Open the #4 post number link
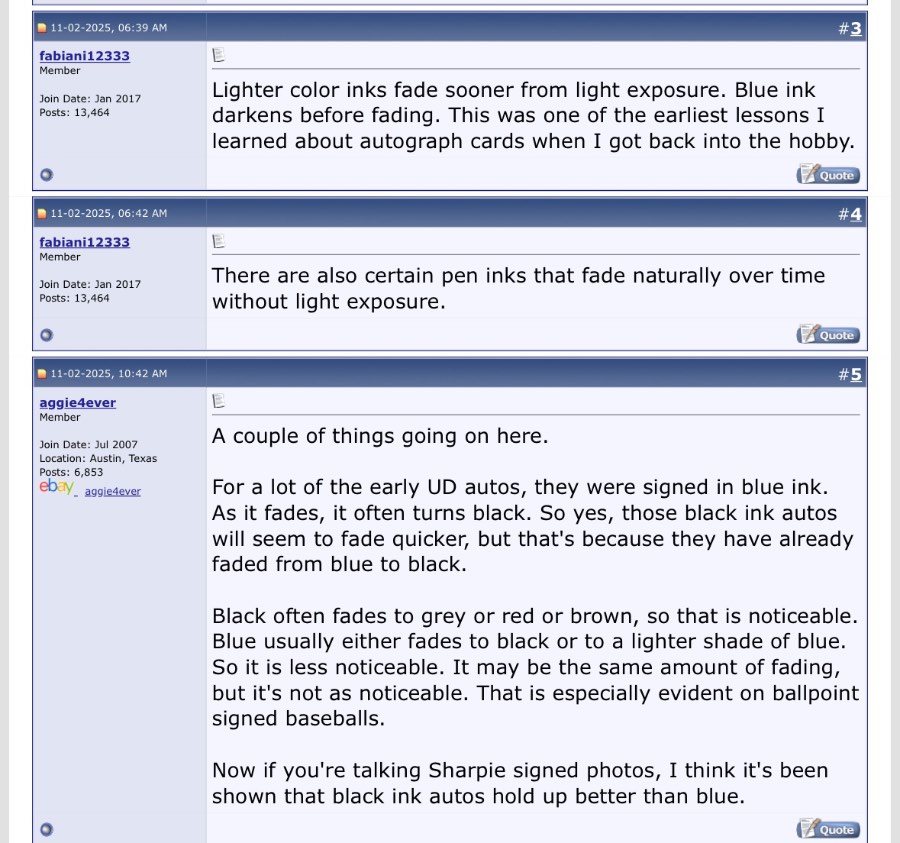 pos(855,214)
